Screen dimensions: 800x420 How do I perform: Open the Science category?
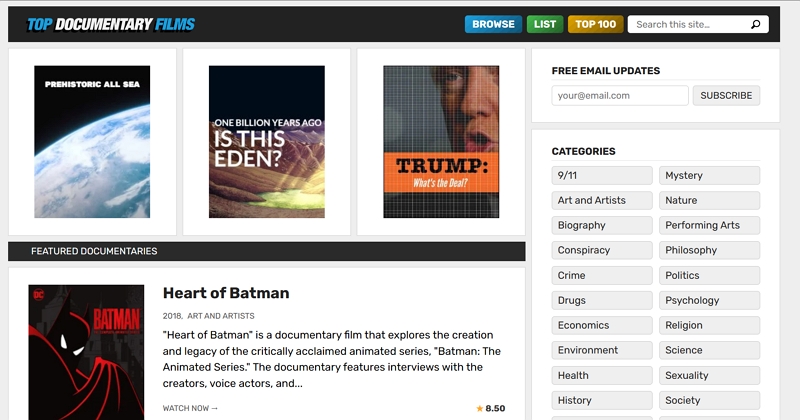(710, 350)
